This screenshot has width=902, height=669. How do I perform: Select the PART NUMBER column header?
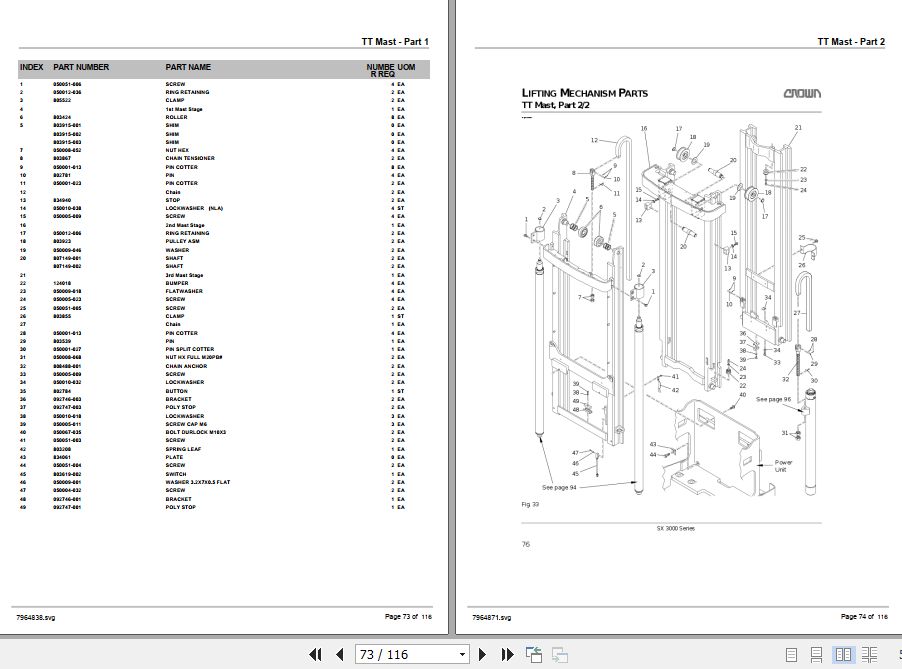(x=80, y=67)
